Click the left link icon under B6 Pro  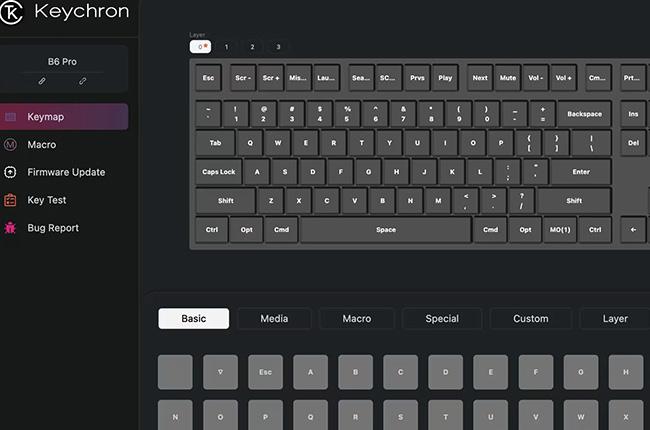point(42,81)
